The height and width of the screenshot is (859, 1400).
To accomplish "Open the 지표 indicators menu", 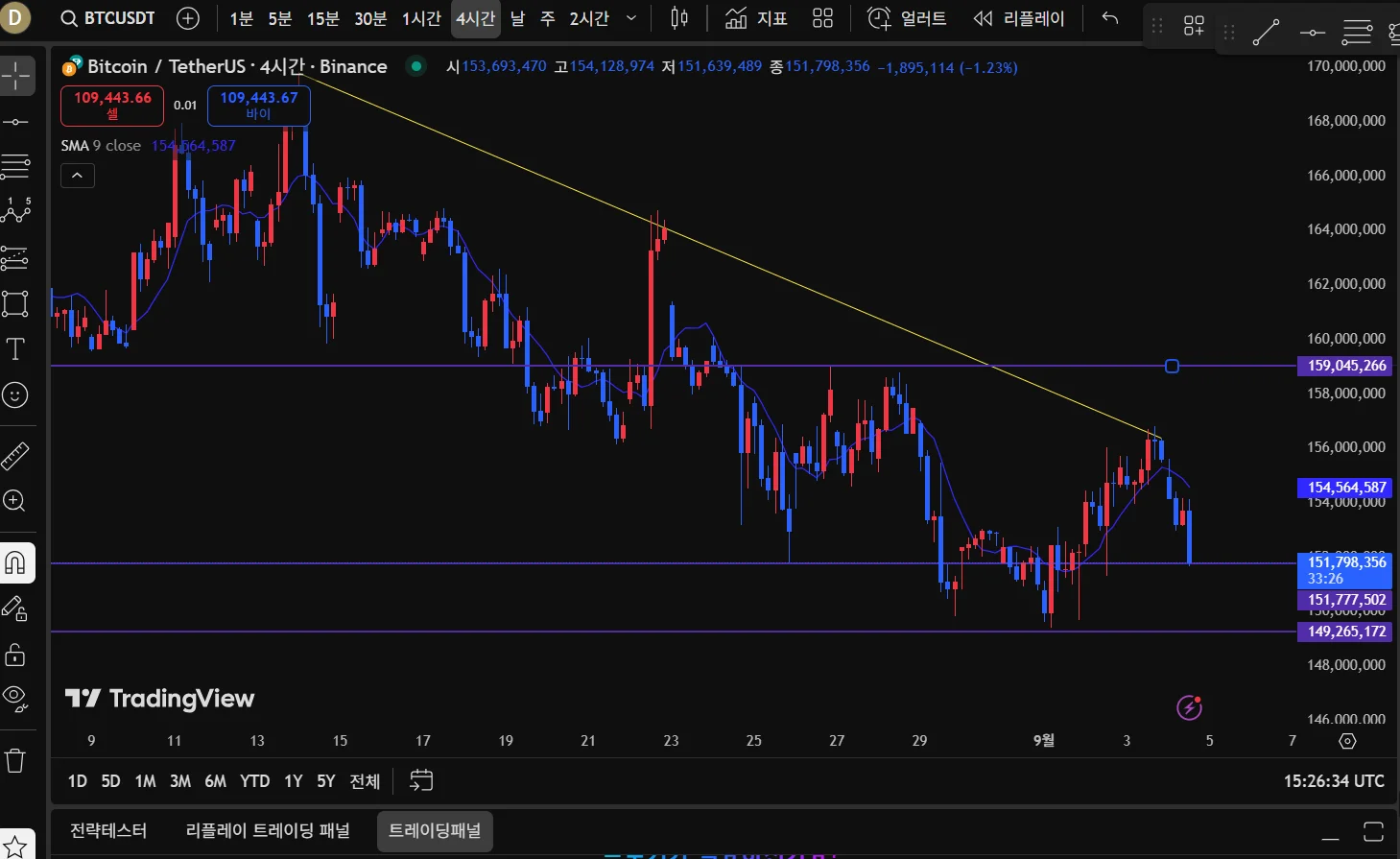I will click(x=756, y=18).
